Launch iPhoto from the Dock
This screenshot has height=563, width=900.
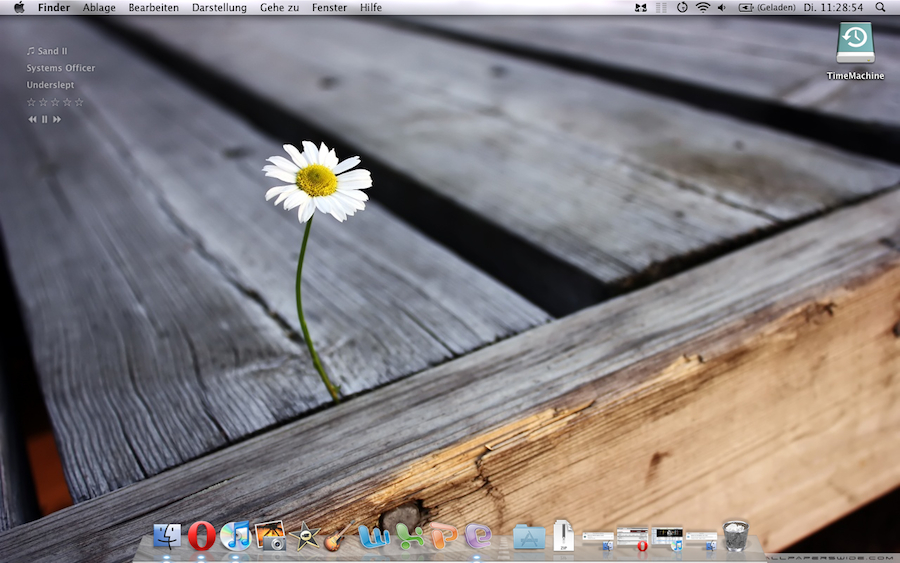[270, 536]
